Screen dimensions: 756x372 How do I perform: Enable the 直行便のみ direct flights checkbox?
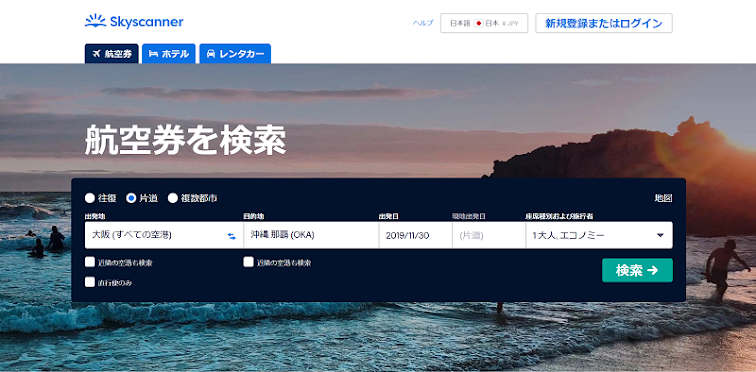click(90, 282)
